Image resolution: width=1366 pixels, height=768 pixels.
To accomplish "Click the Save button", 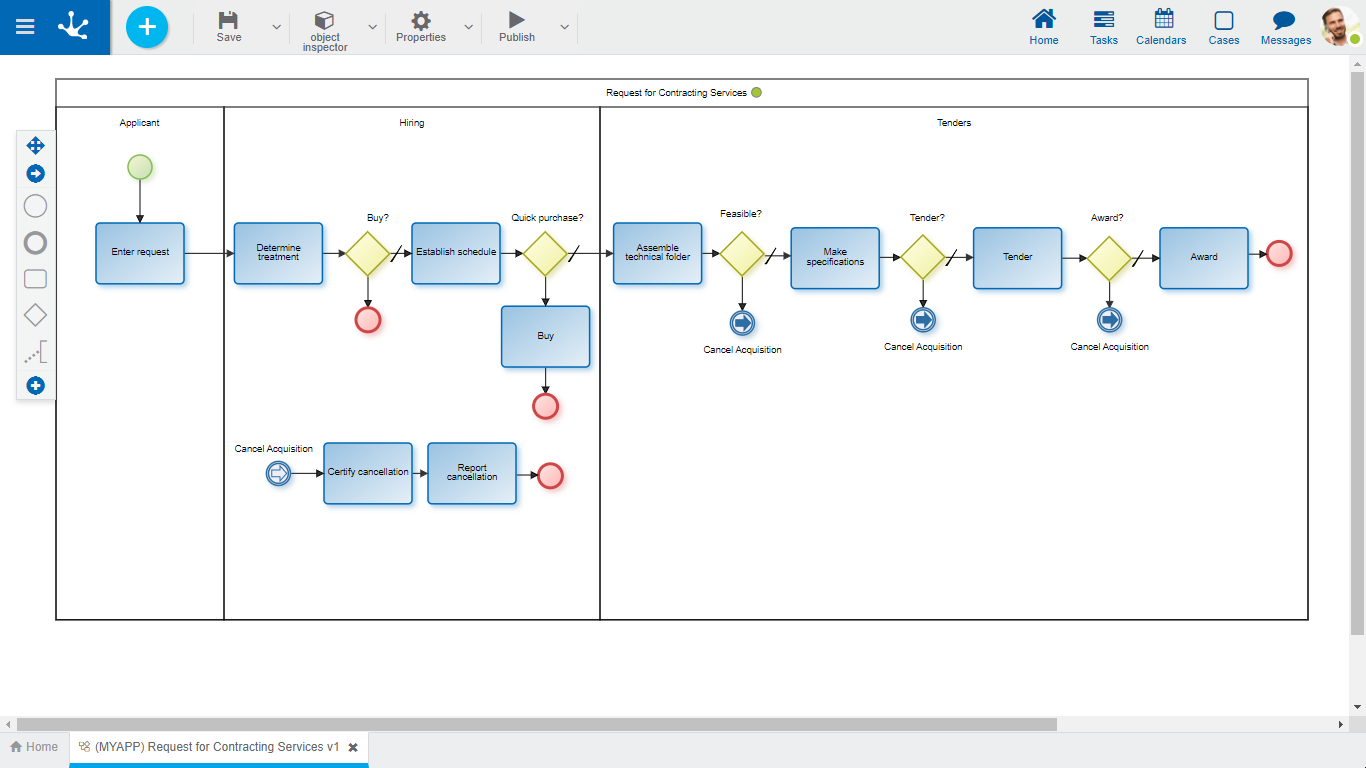I will (x=229, y=27).
